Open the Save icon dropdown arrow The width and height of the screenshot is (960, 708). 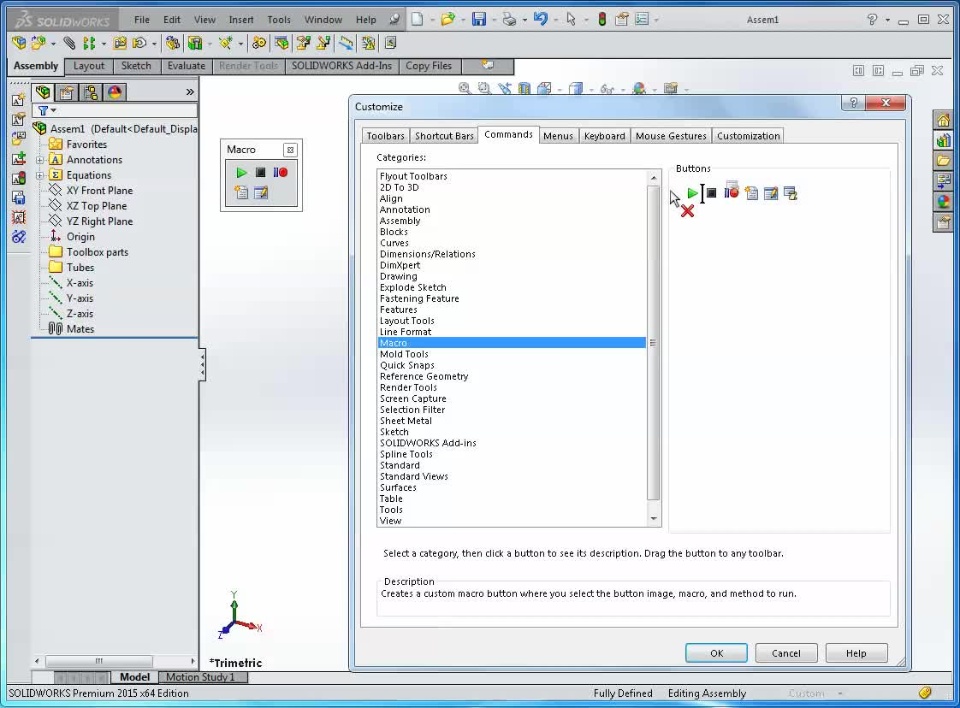click(x=493, y=20)
